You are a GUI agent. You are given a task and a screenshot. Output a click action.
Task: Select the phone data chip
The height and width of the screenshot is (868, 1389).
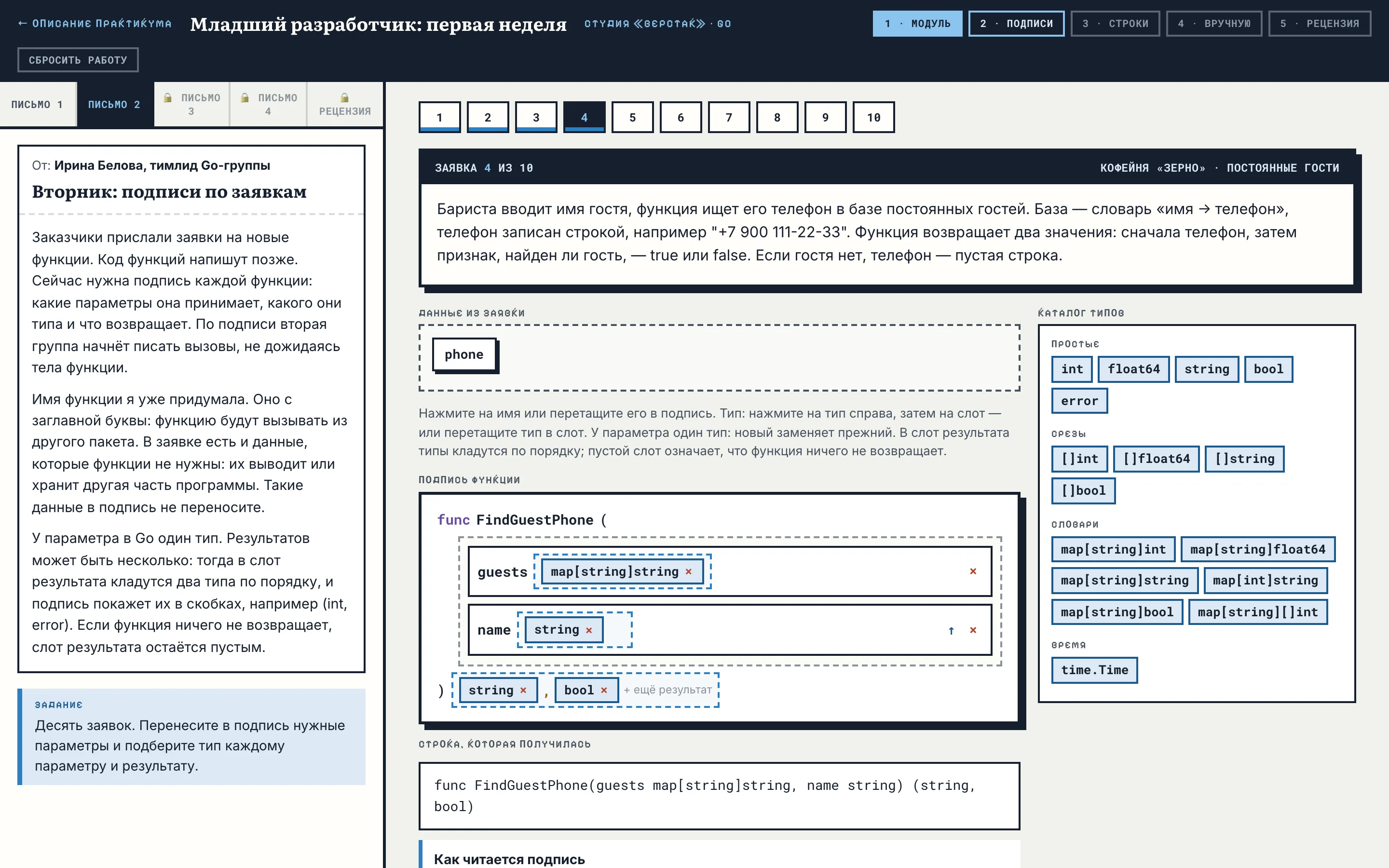click(x=464, y=355)
